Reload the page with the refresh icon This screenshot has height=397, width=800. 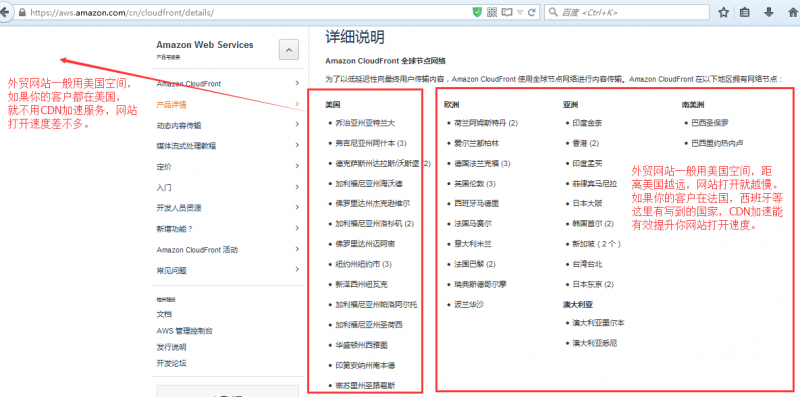532,12
